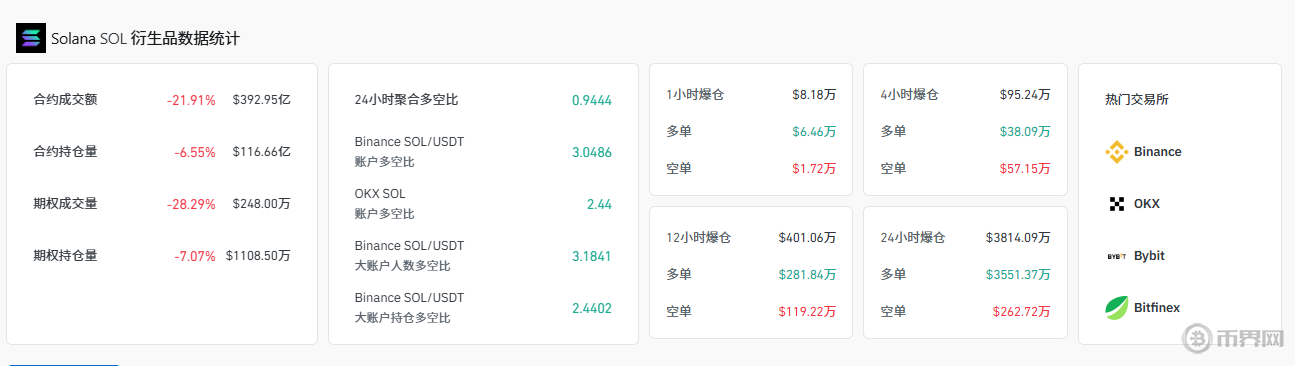Open the OKX exchange name link
This screenshot has height=366, width=1295.
coord(1146,204)
